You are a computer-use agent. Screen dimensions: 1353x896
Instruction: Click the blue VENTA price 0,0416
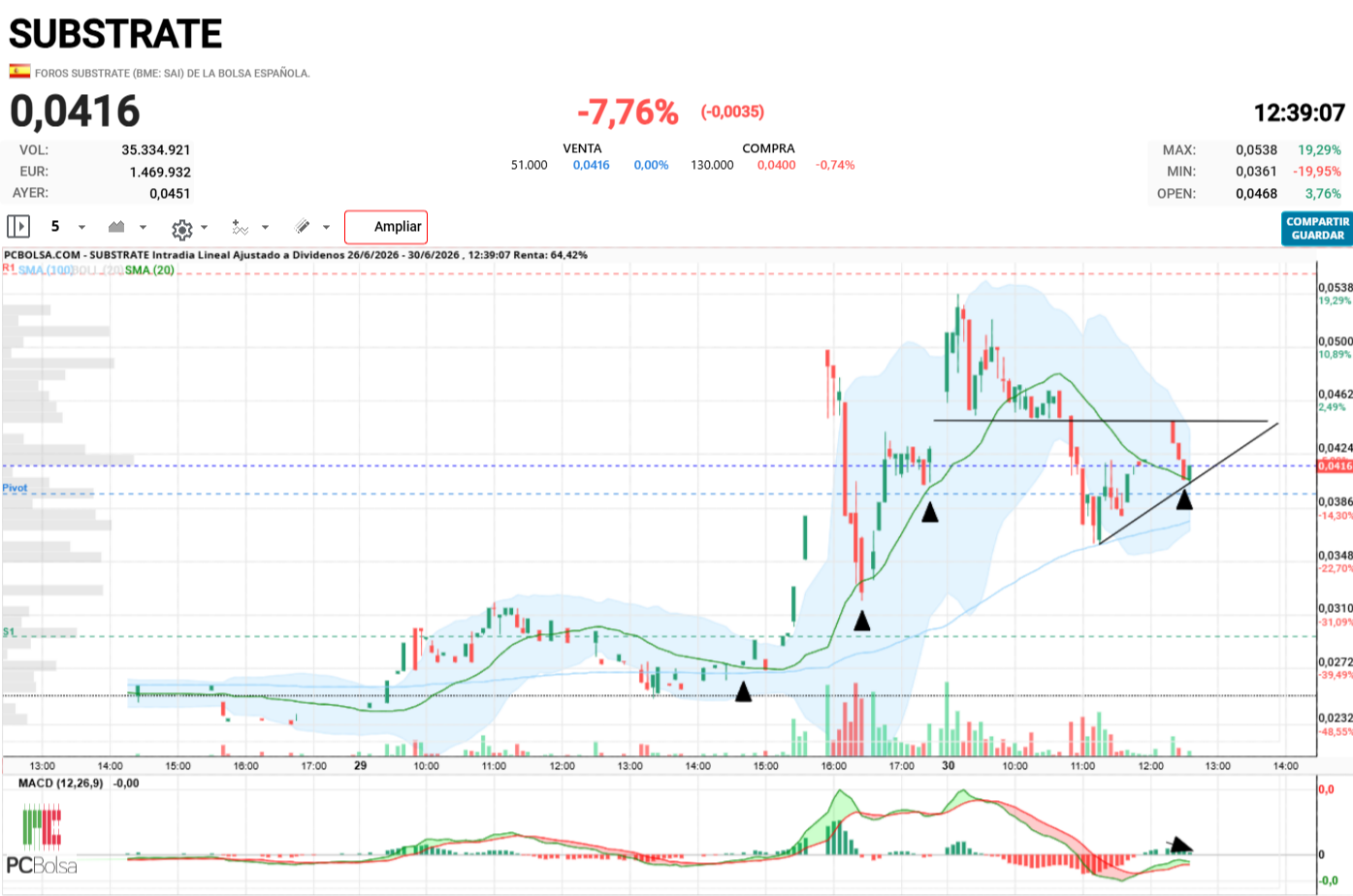coord(591,165)
